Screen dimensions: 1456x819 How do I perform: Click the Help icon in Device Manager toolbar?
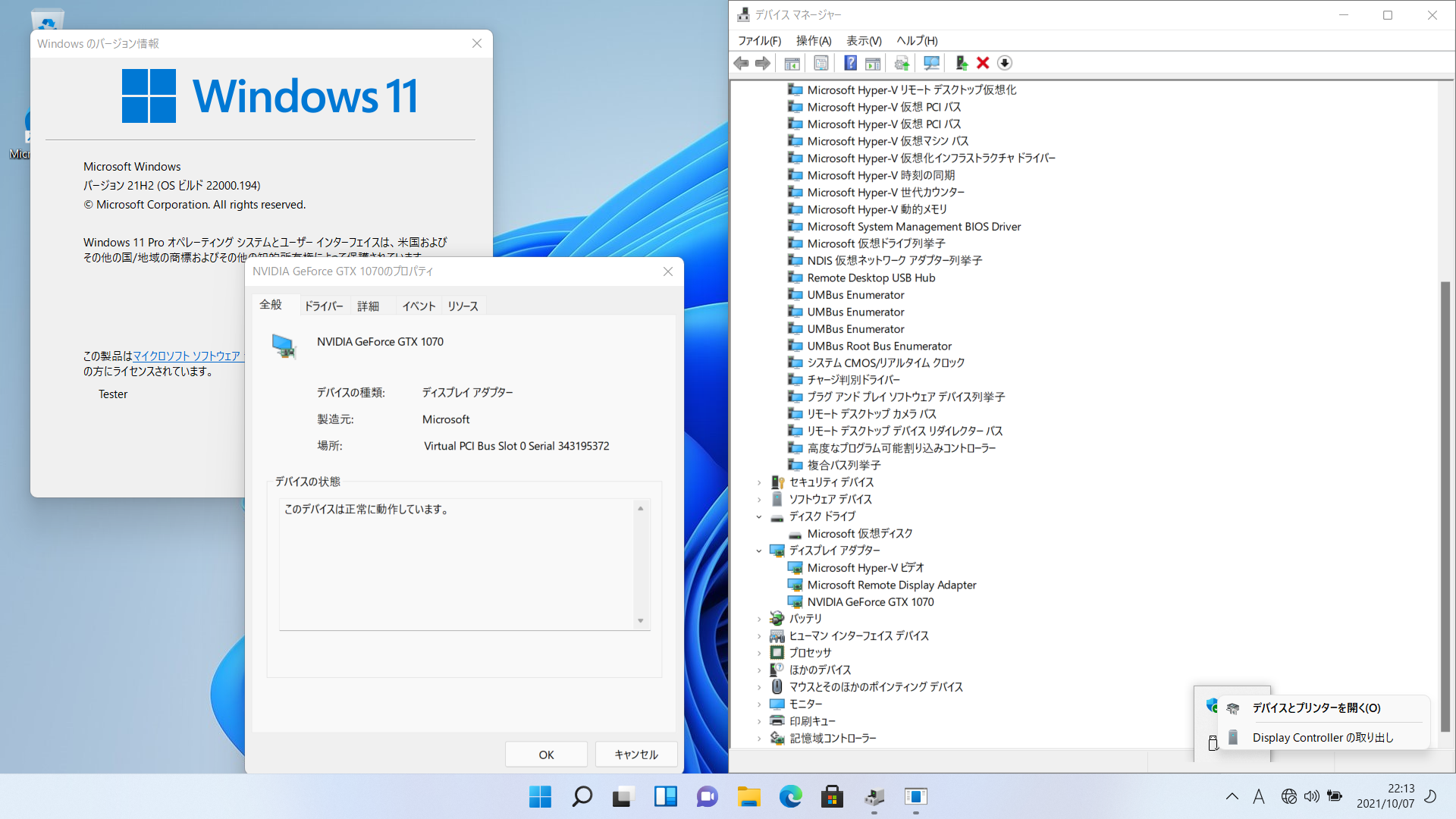click(x=850, y=63)
